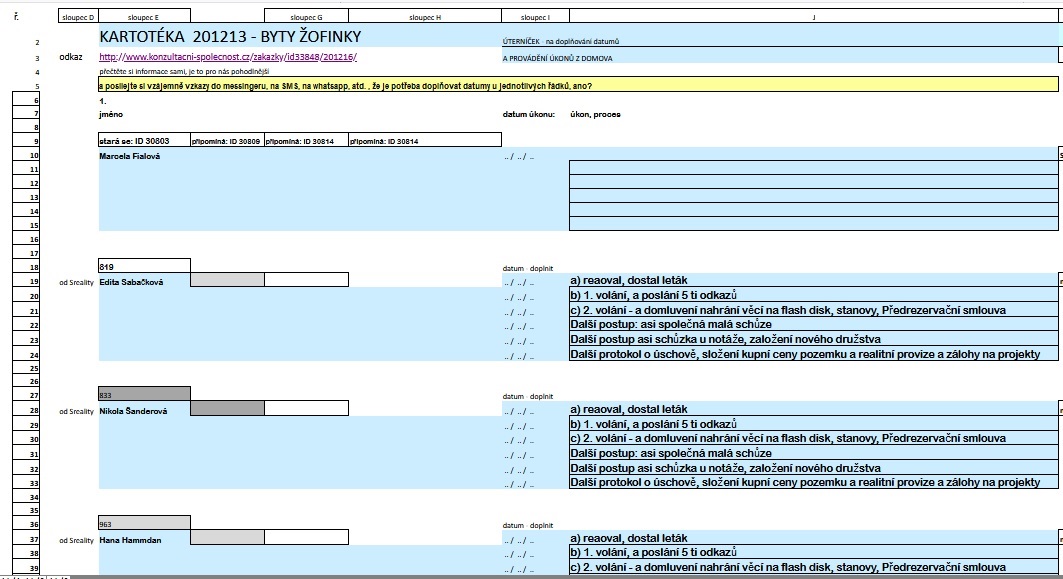Select 'Další postup: asi společná malá schůze' row 31
The width and height of the screenshot is (1063, 579).
tap(814, 453)
